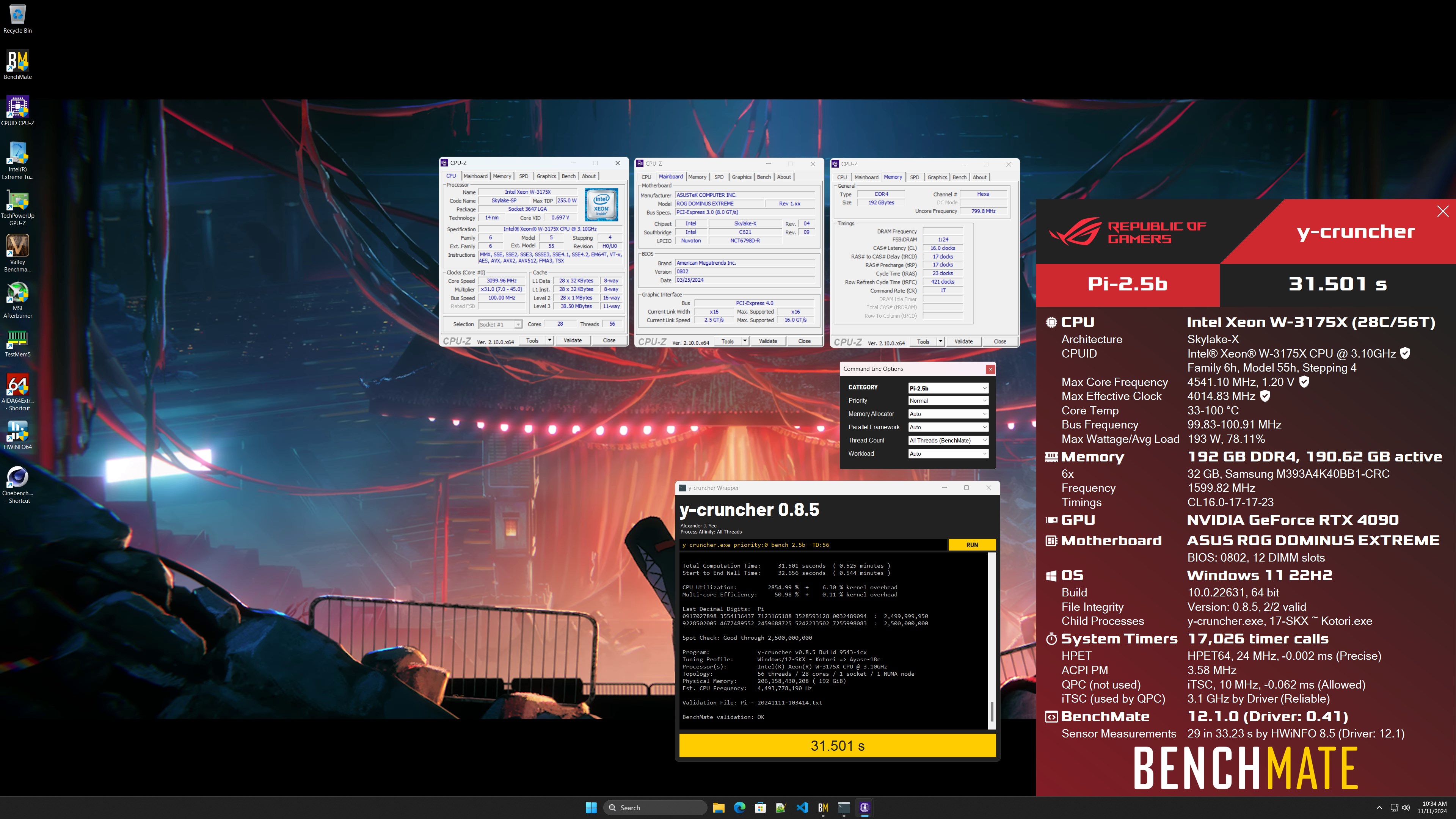Expand Tools arrow in Mainboard CPU-Z window

pyautogui.click(x=745, y=341)
